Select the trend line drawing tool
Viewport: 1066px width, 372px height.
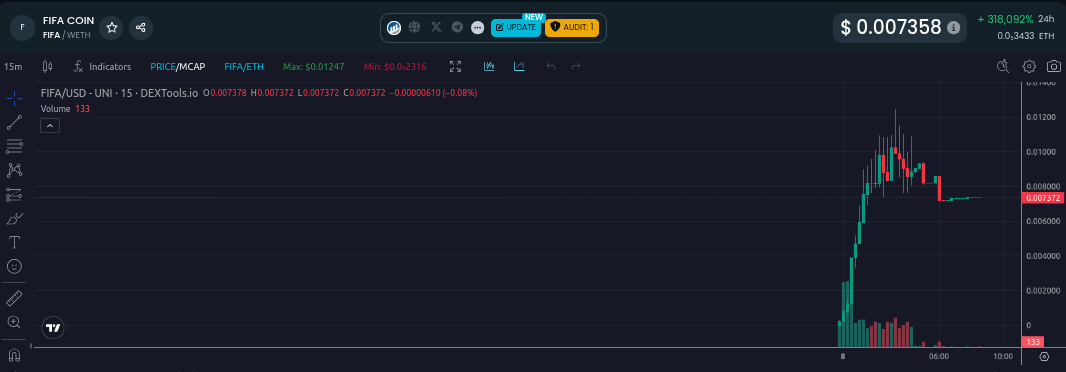(14, 122)
